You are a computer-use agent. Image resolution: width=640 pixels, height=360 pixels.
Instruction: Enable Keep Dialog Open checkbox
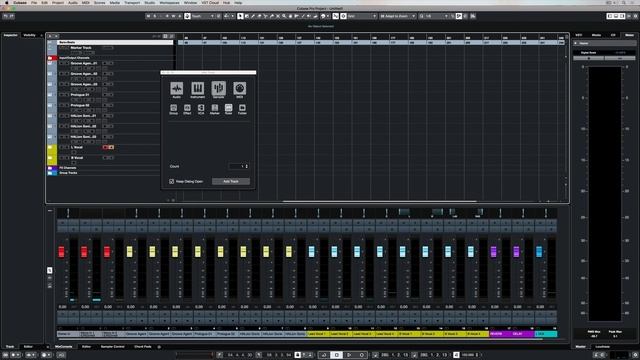172,181
